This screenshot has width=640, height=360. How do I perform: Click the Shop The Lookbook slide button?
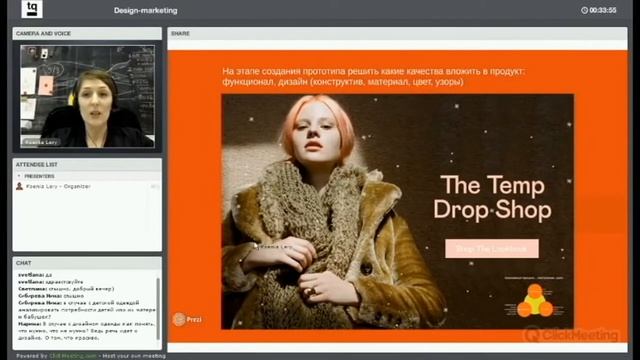pyautogui.click(x=492, y=249)
